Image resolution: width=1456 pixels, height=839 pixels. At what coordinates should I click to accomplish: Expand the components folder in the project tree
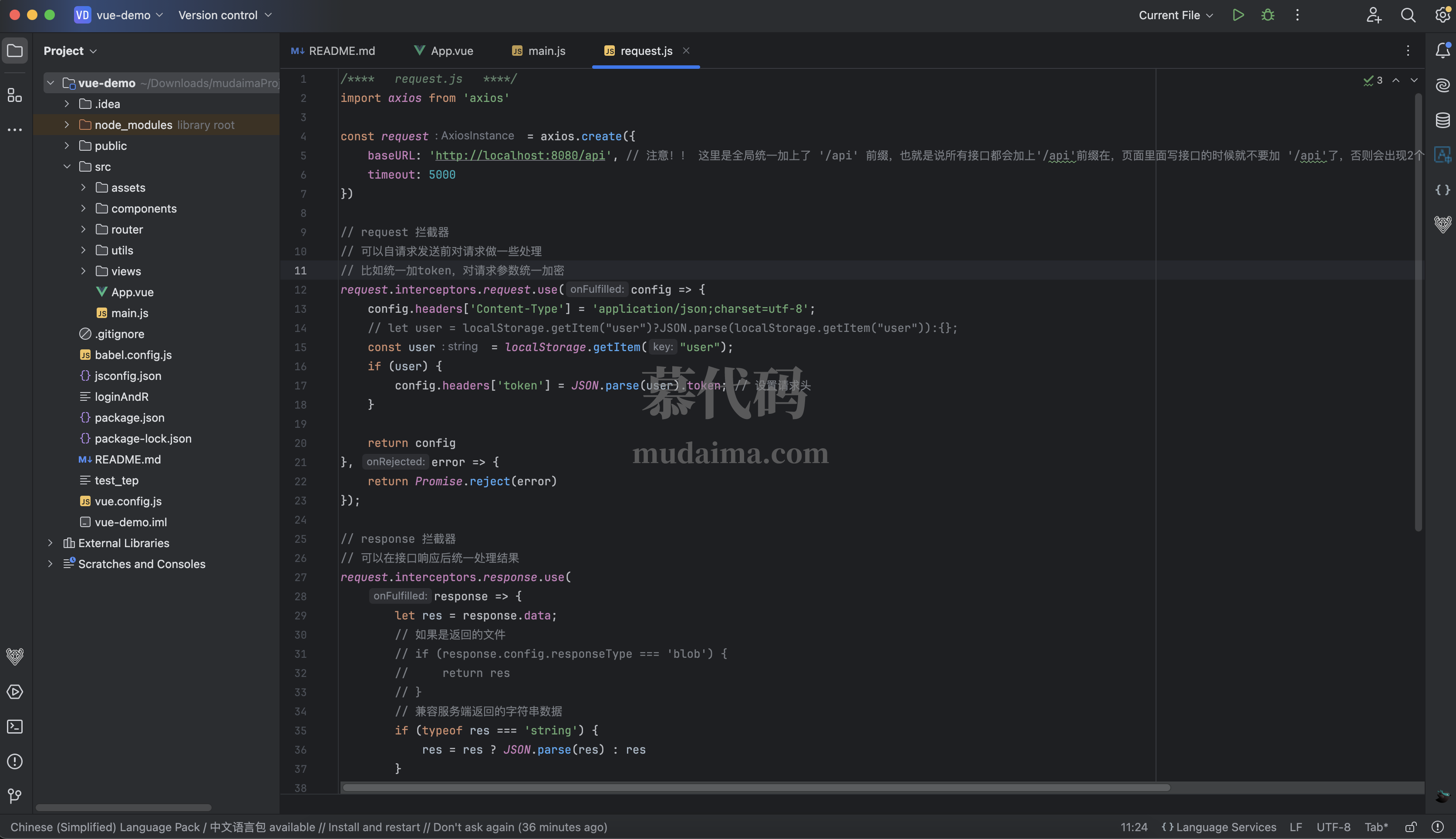[x=84, y=208]
